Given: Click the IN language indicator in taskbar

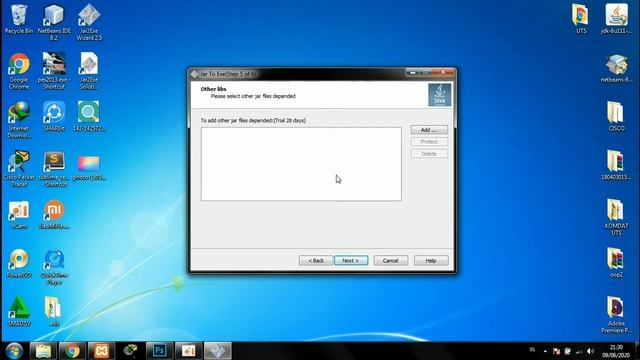Looking at the screenshot, I should (532, 350).
